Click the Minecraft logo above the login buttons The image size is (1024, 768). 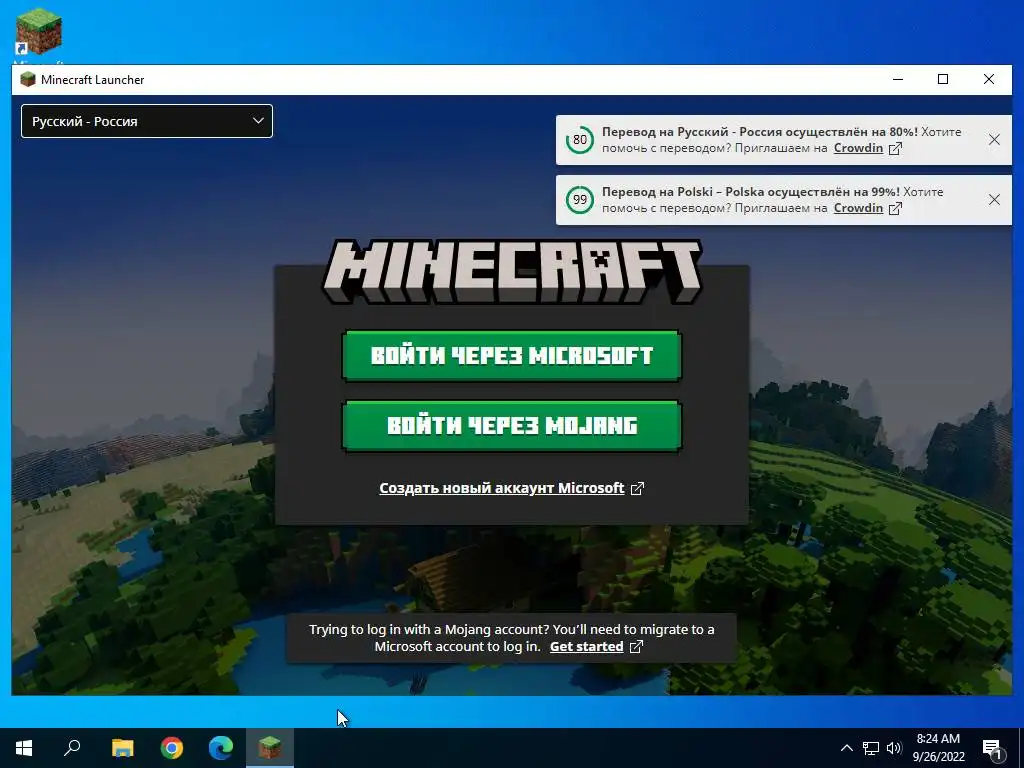click(x=512, y=271)
